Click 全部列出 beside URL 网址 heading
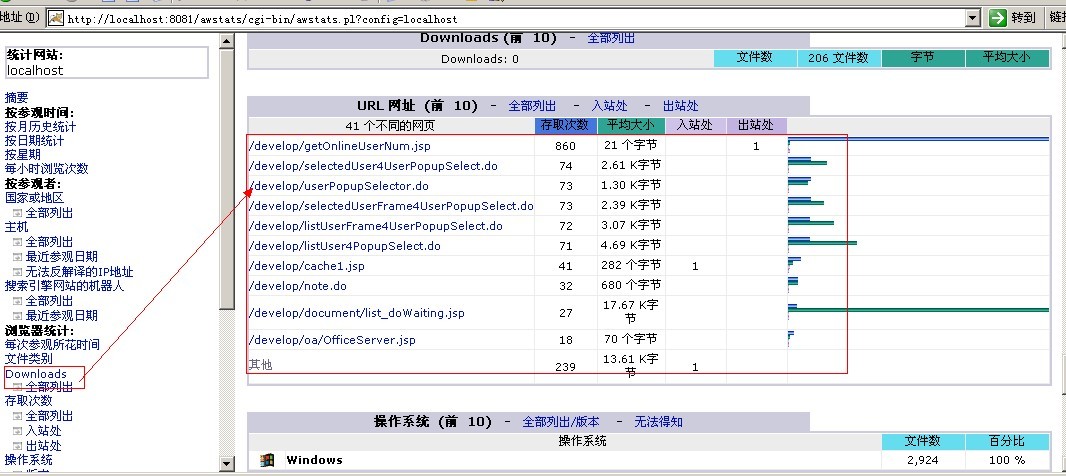 (532, 106)
